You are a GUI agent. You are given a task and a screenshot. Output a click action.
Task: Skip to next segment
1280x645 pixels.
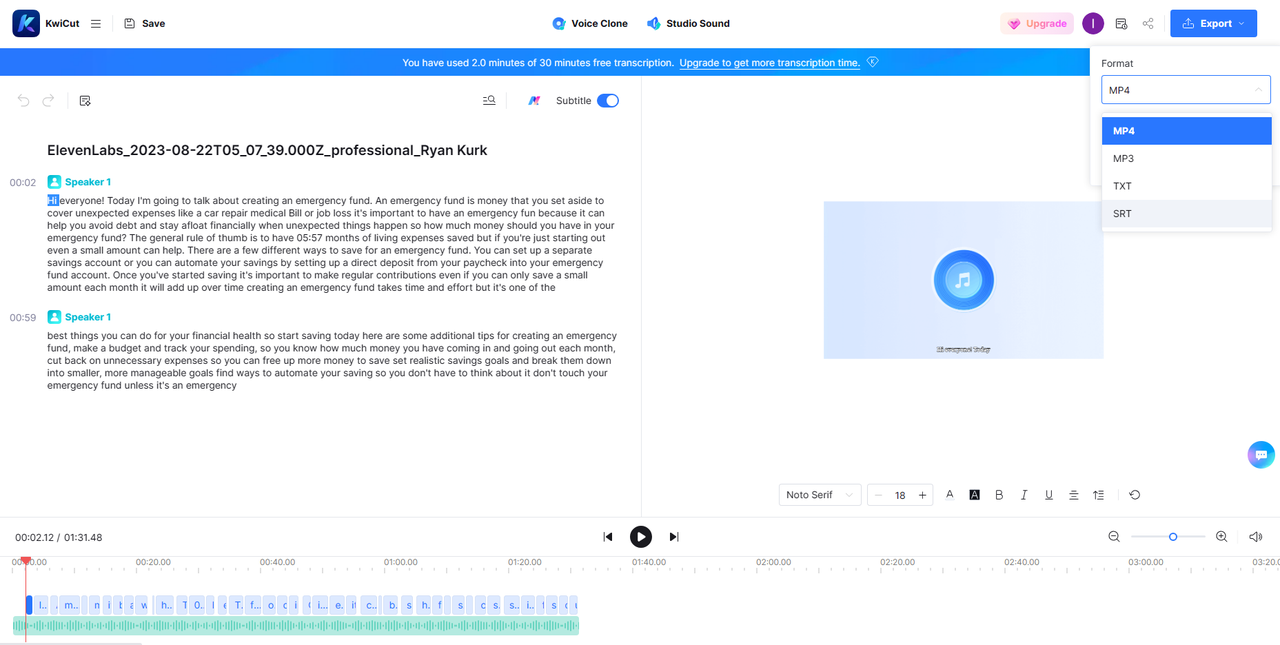[674, 537]
